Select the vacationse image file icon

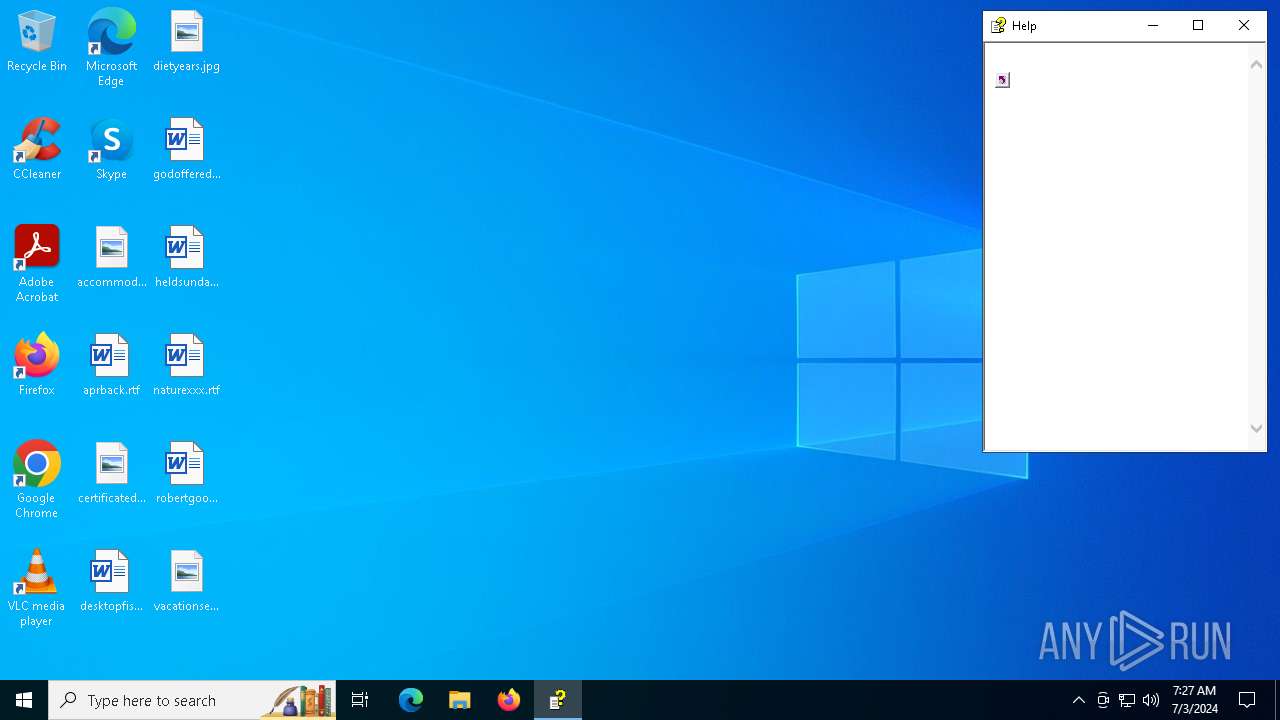point(186,582)
